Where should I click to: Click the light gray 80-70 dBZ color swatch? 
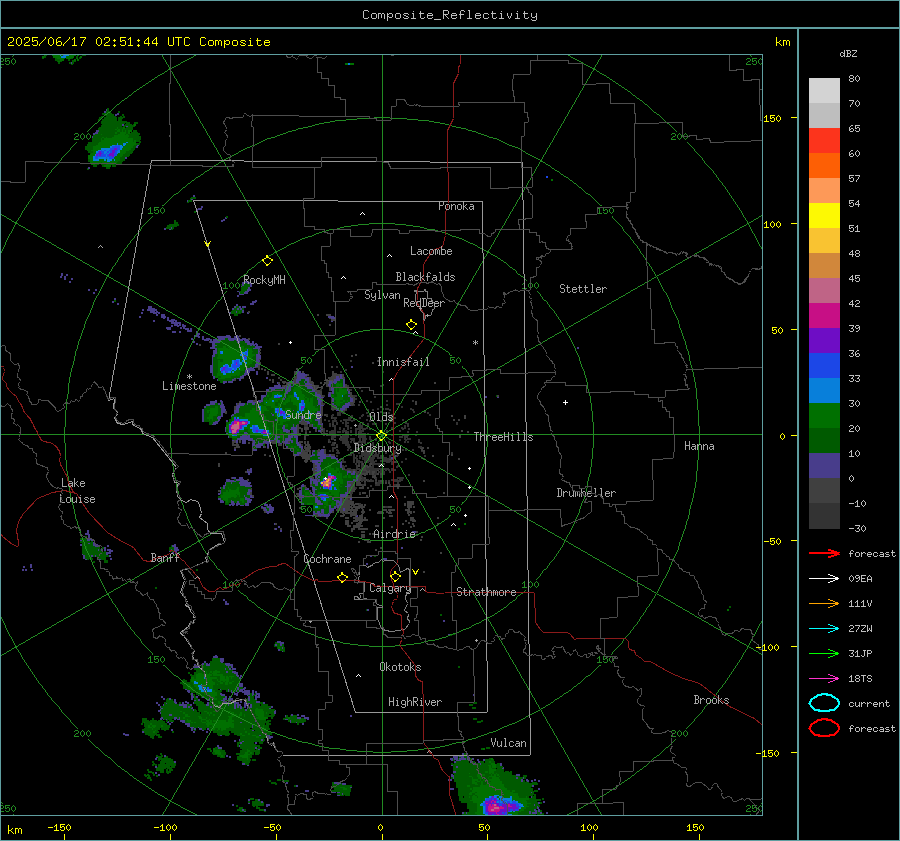pos(824,91)
